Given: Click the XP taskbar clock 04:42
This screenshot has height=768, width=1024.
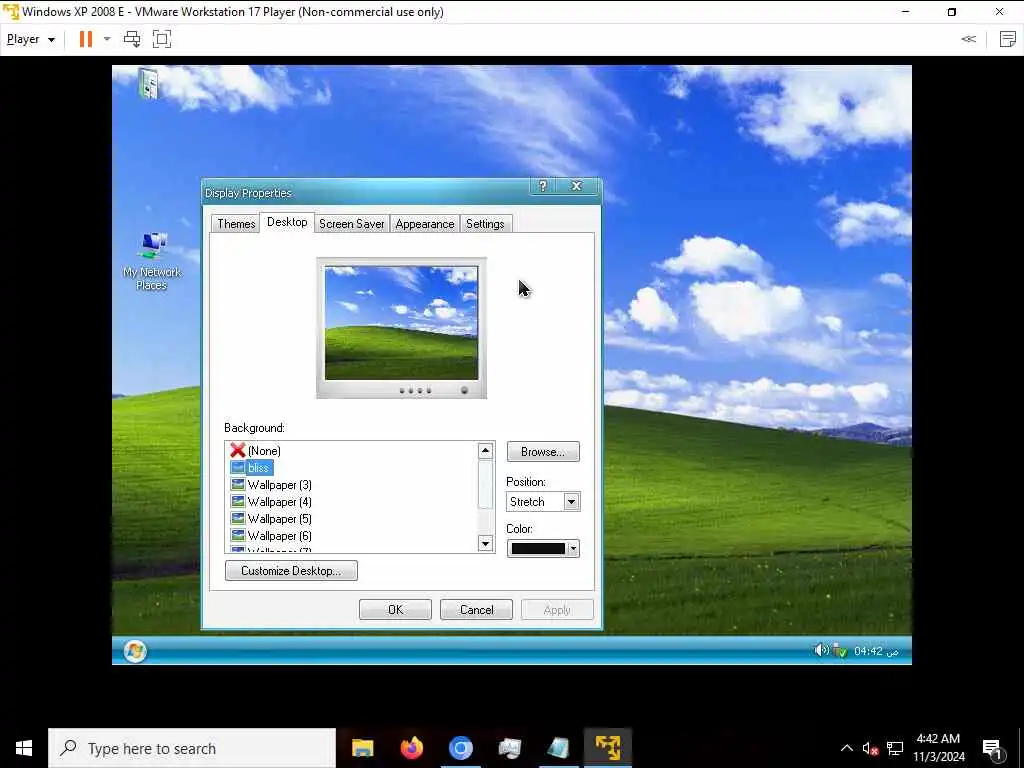Looking at the screenshot, I should [x=876, y=651].
